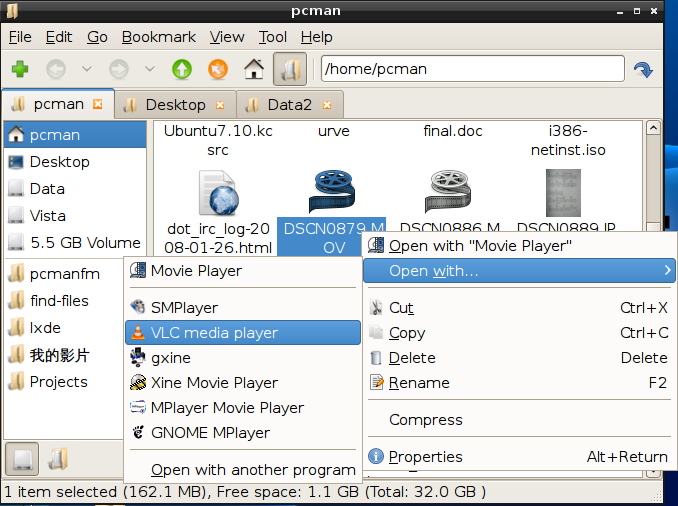
Task: Switch side pane to location list view
Action: click(x=22, y=459)
